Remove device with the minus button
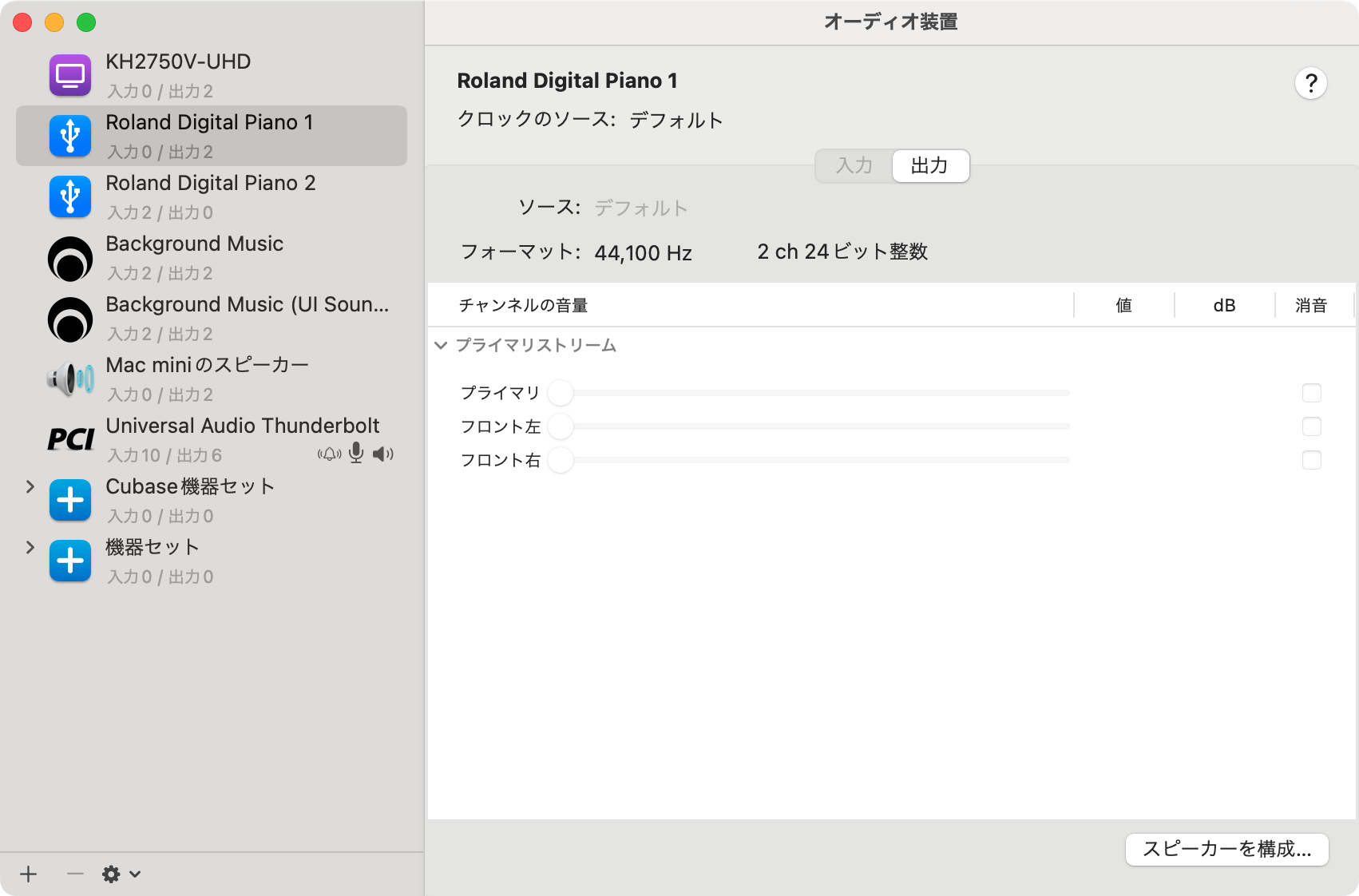 [x=75, y=874]
